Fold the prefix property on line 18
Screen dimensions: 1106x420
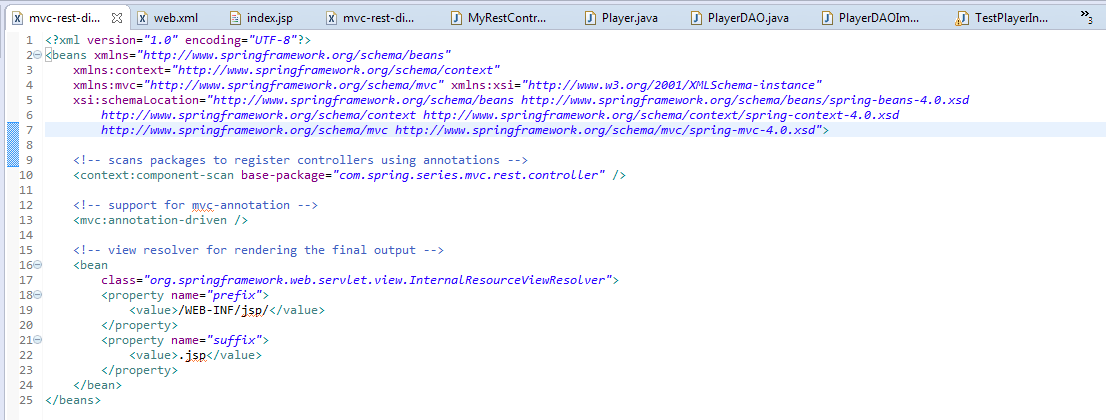[37, 295]
